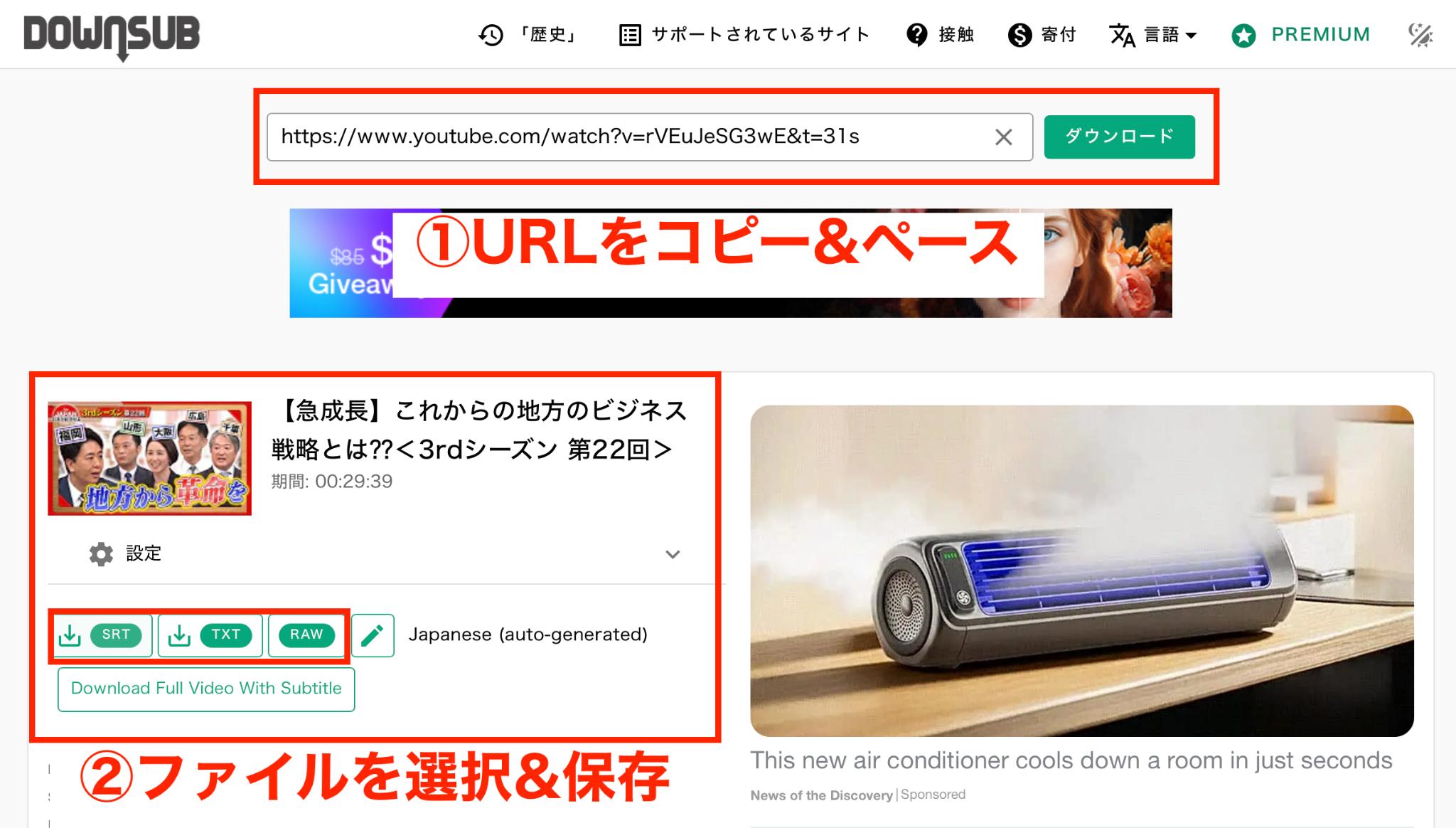Click Download Full Video With Subtitle

tap(206, 689)
